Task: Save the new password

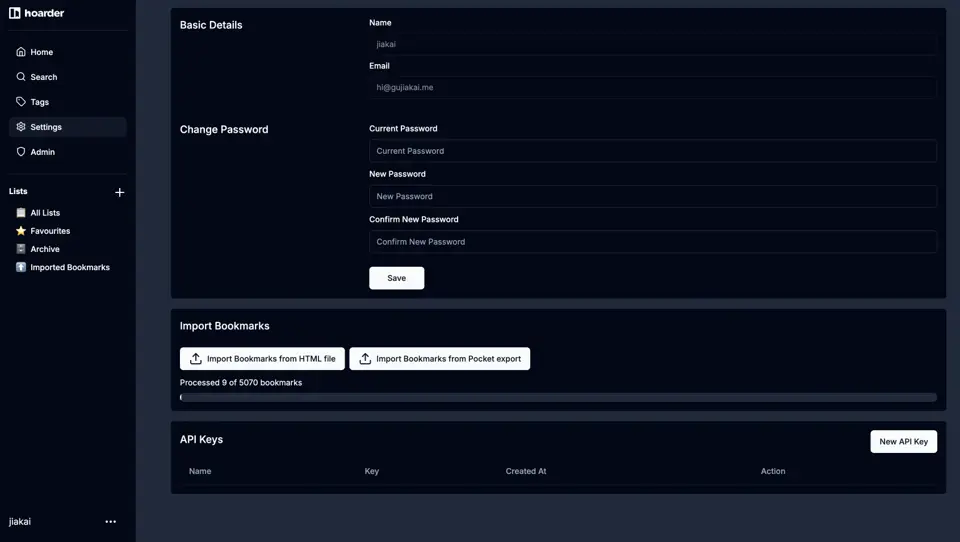Action: click(x=397, y=278)
